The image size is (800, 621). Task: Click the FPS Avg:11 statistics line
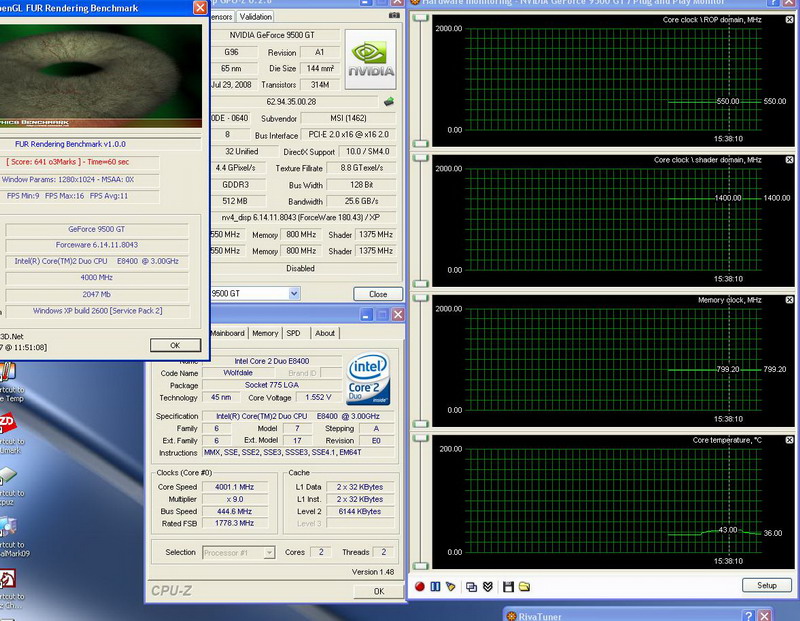(x=79, y=196)
